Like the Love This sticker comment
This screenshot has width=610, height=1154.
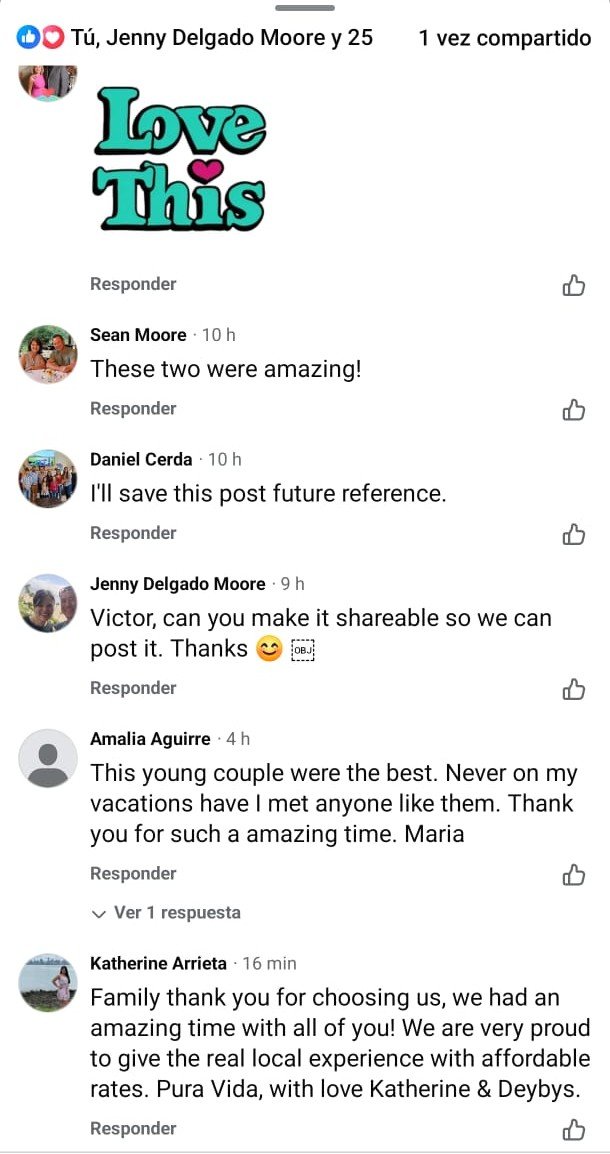point(574,285)
